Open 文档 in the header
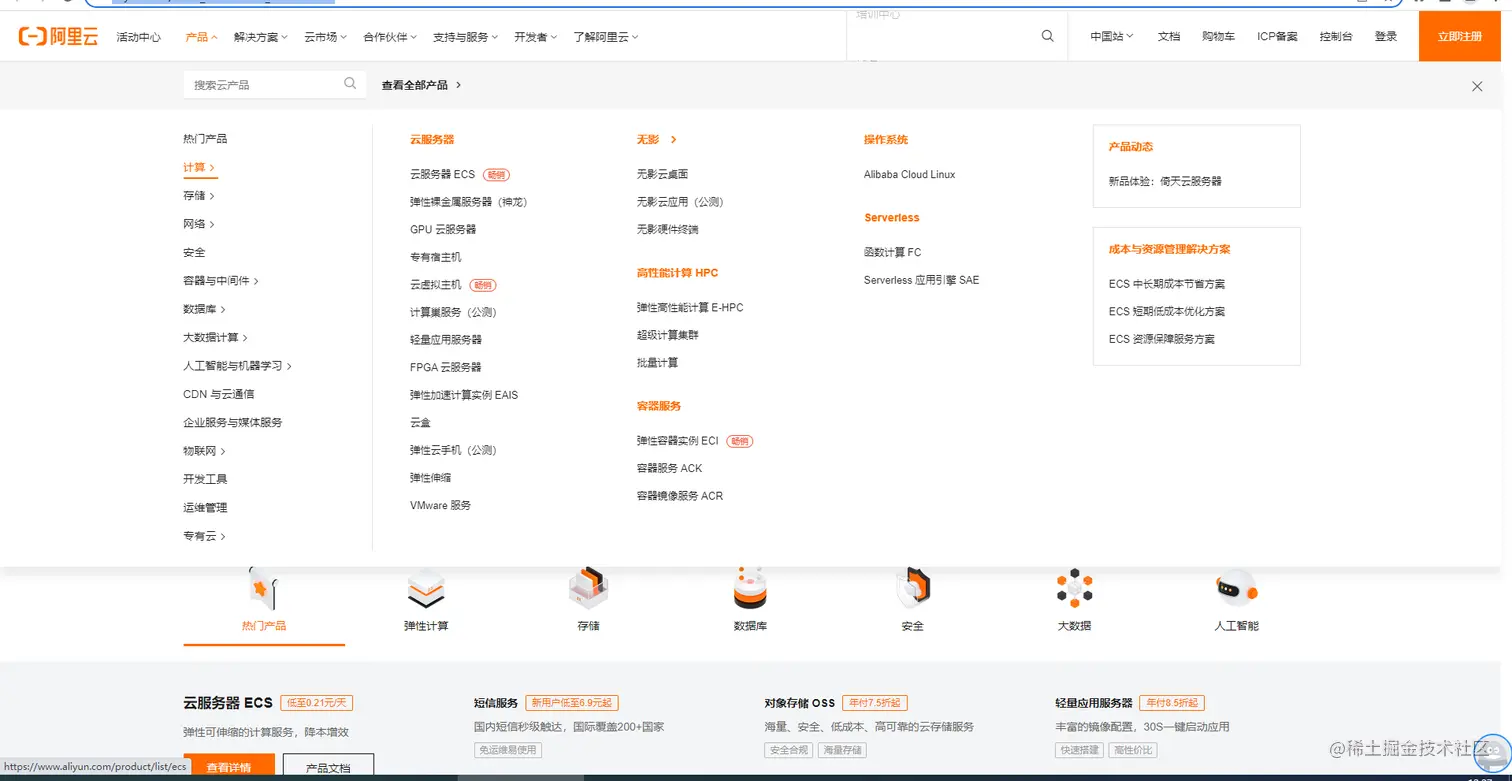 pyautogui.click(x=1169, y=37)
